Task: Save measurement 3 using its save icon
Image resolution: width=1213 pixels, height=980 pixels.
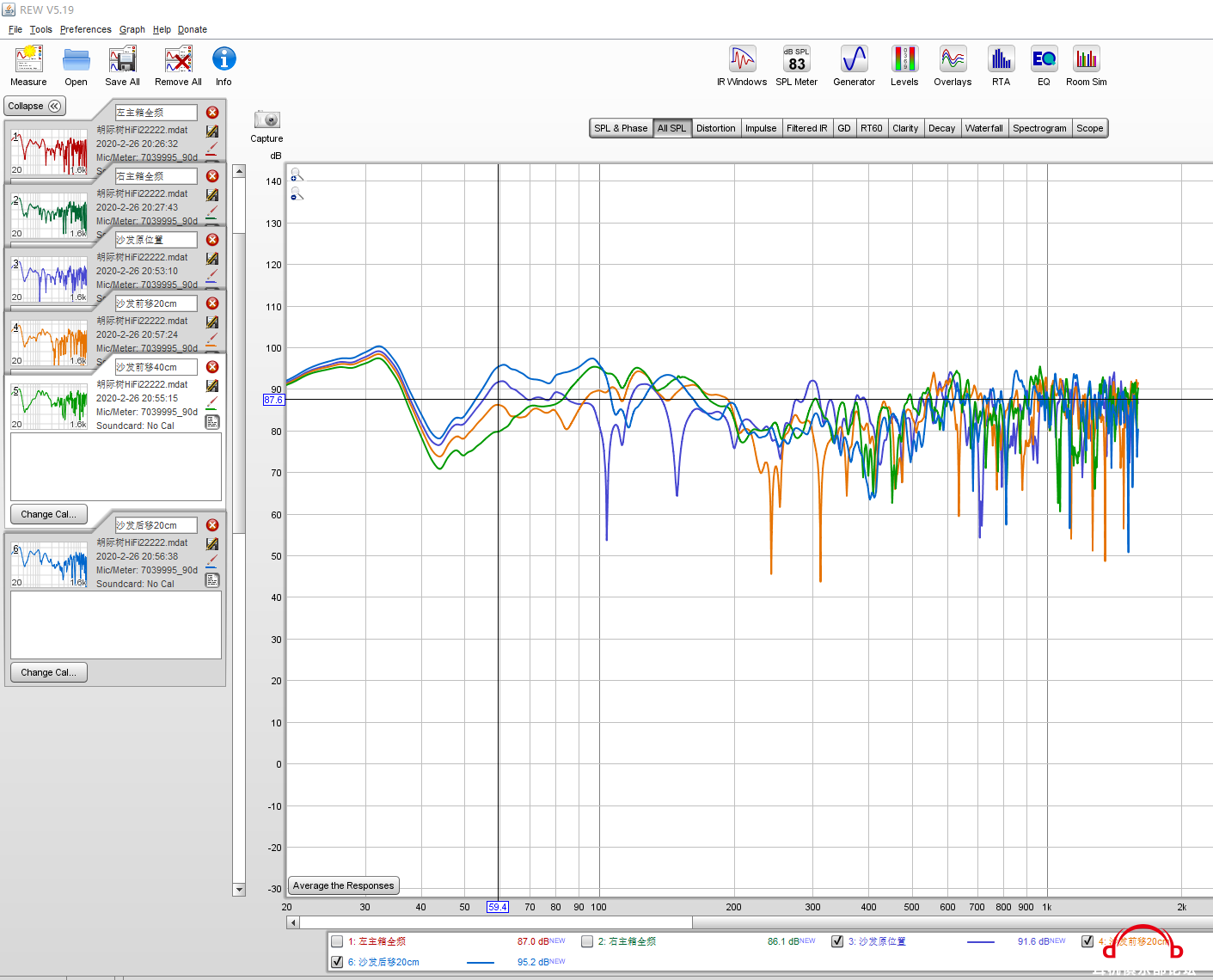Action: (212, 259)
